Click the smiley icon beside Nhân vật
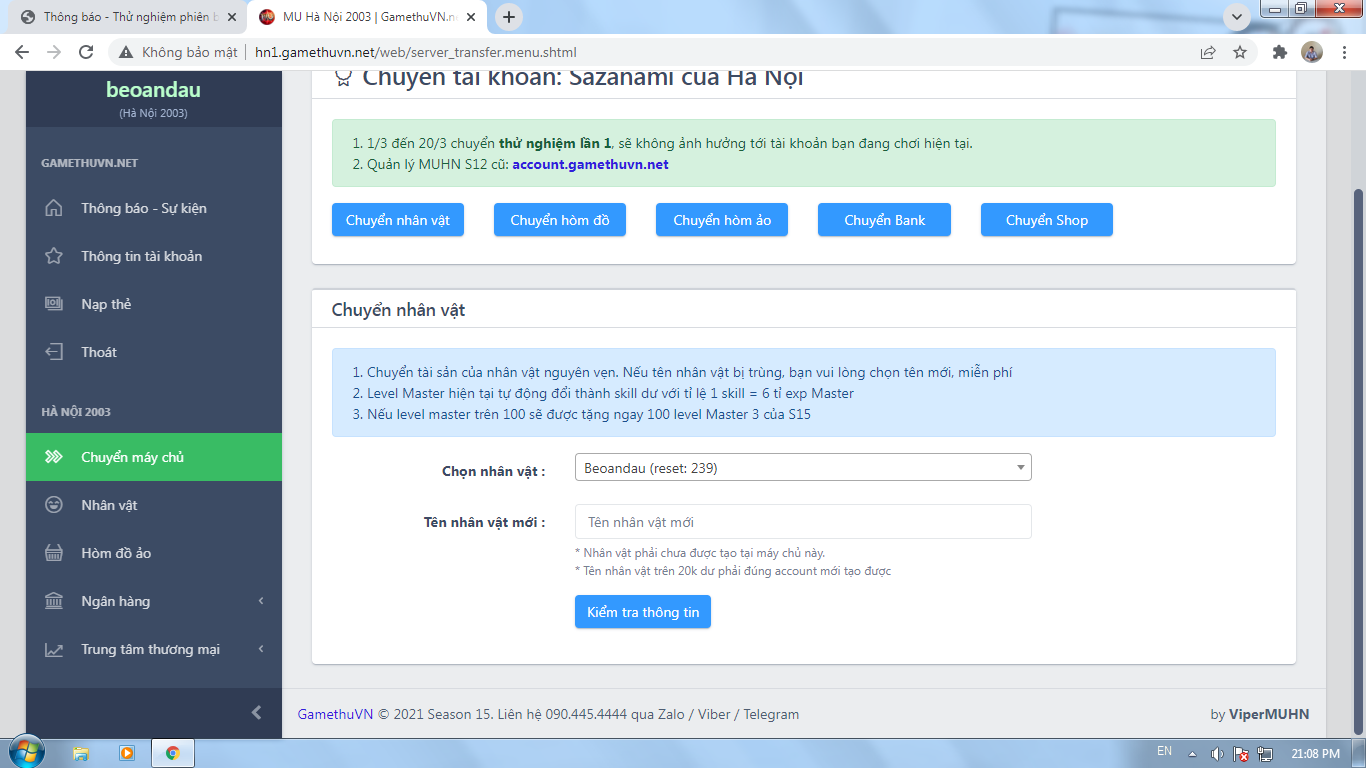The width and height of the screenshot is (1366, 768). pos(54,505)
